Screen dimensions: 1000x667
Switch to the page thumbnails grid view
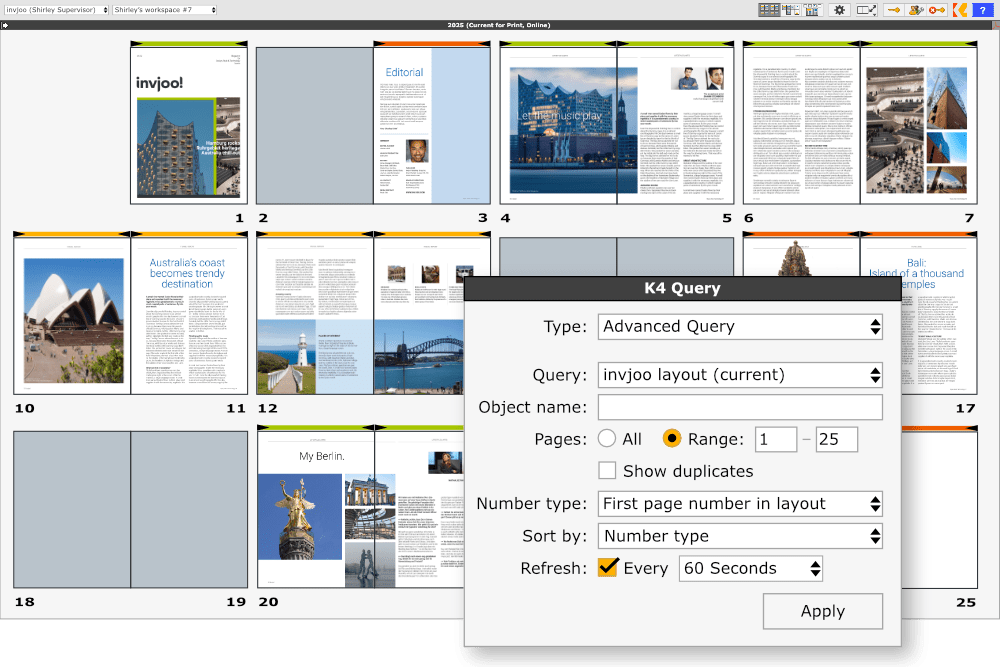click(x=769, y=10)
